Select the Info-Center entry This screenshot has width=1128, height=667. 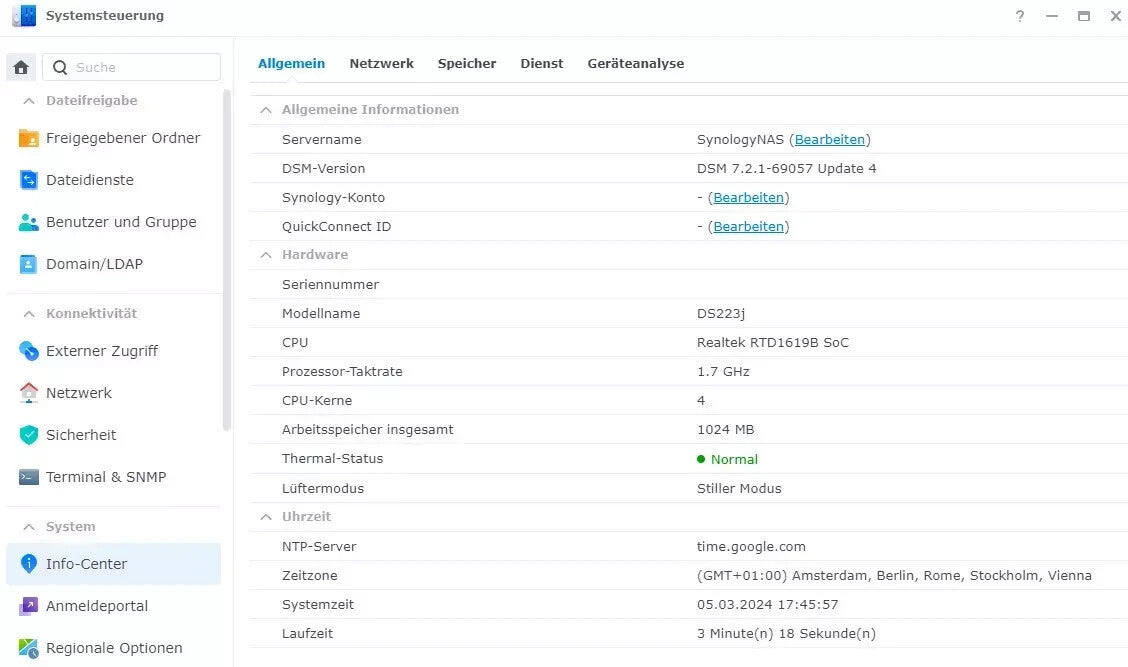click(x=85, y=564)
